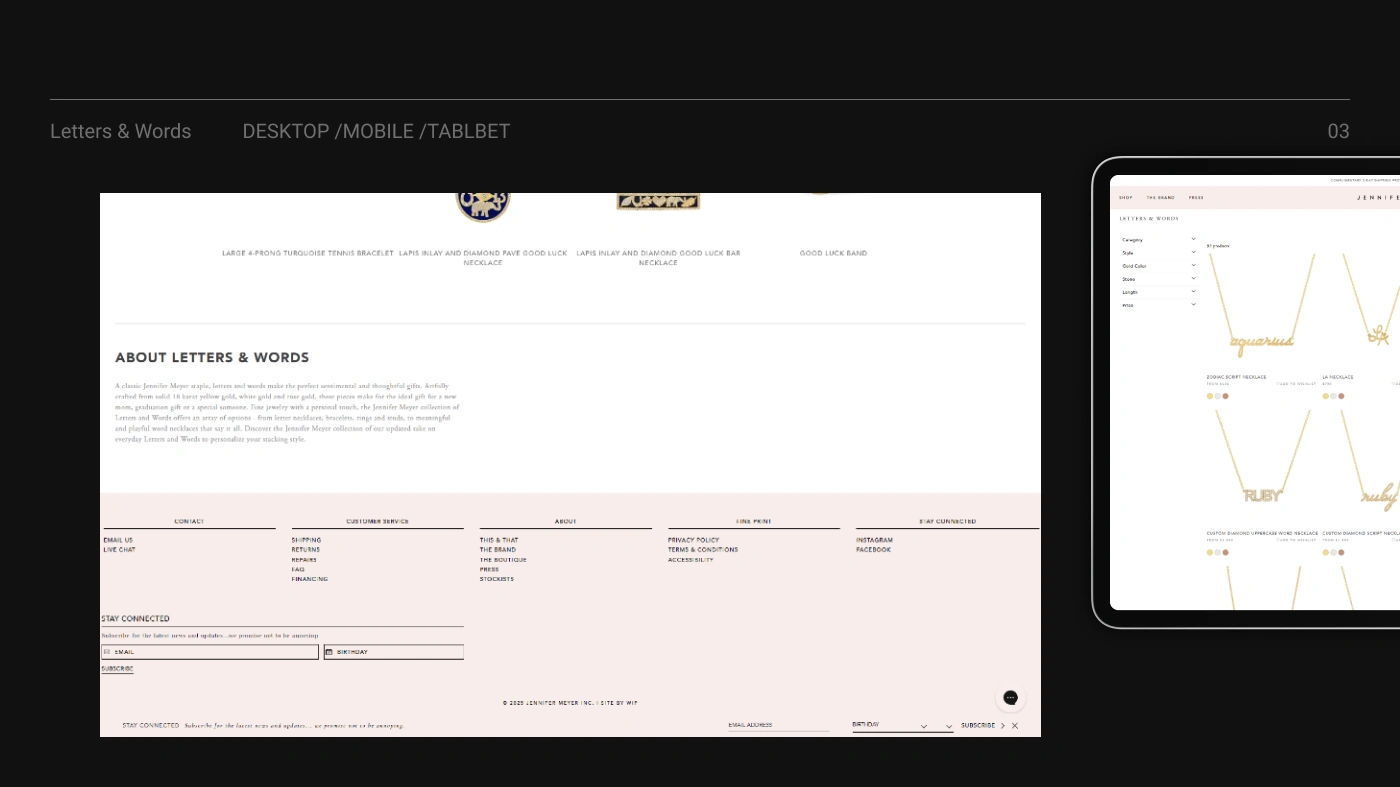Click the arrow beside bottom-bar Subscribe
This screenshot has width=1400, height=787.
(x=1003, y=726)
